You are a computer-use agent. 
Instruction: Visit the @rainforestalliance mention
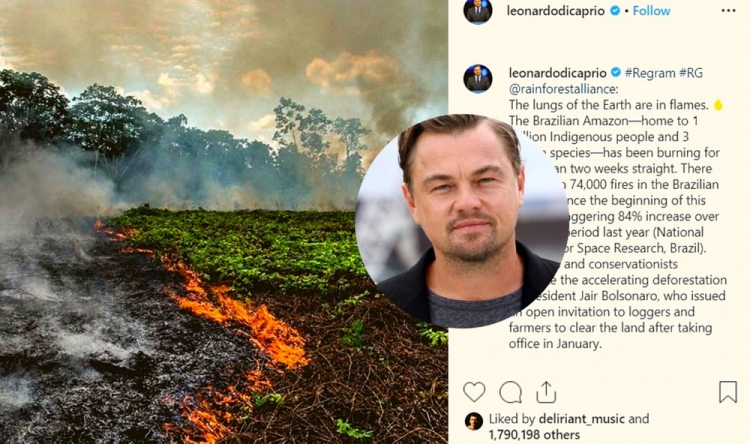563,89
